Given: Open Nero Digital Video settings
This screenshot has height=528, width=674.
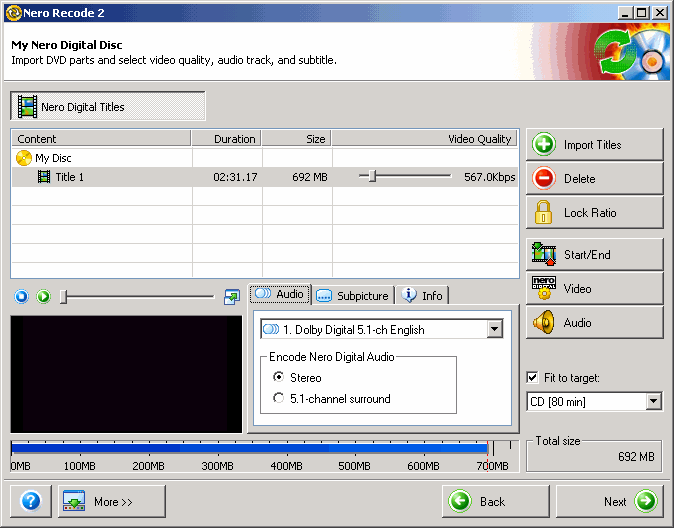Looking at the screenshot, I should point(594,289).
